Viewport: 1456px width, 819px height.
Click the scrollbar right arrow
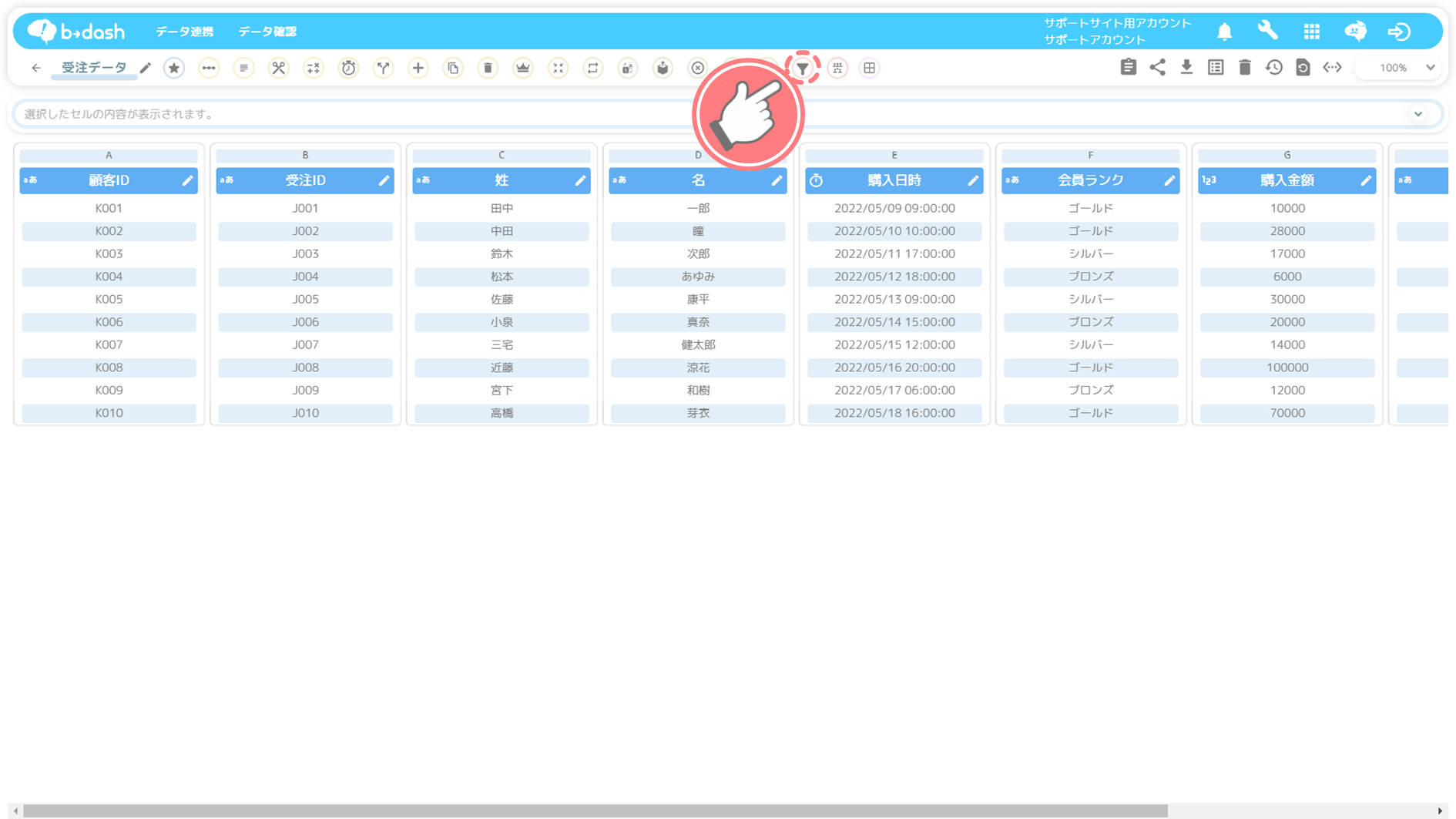1440,811
